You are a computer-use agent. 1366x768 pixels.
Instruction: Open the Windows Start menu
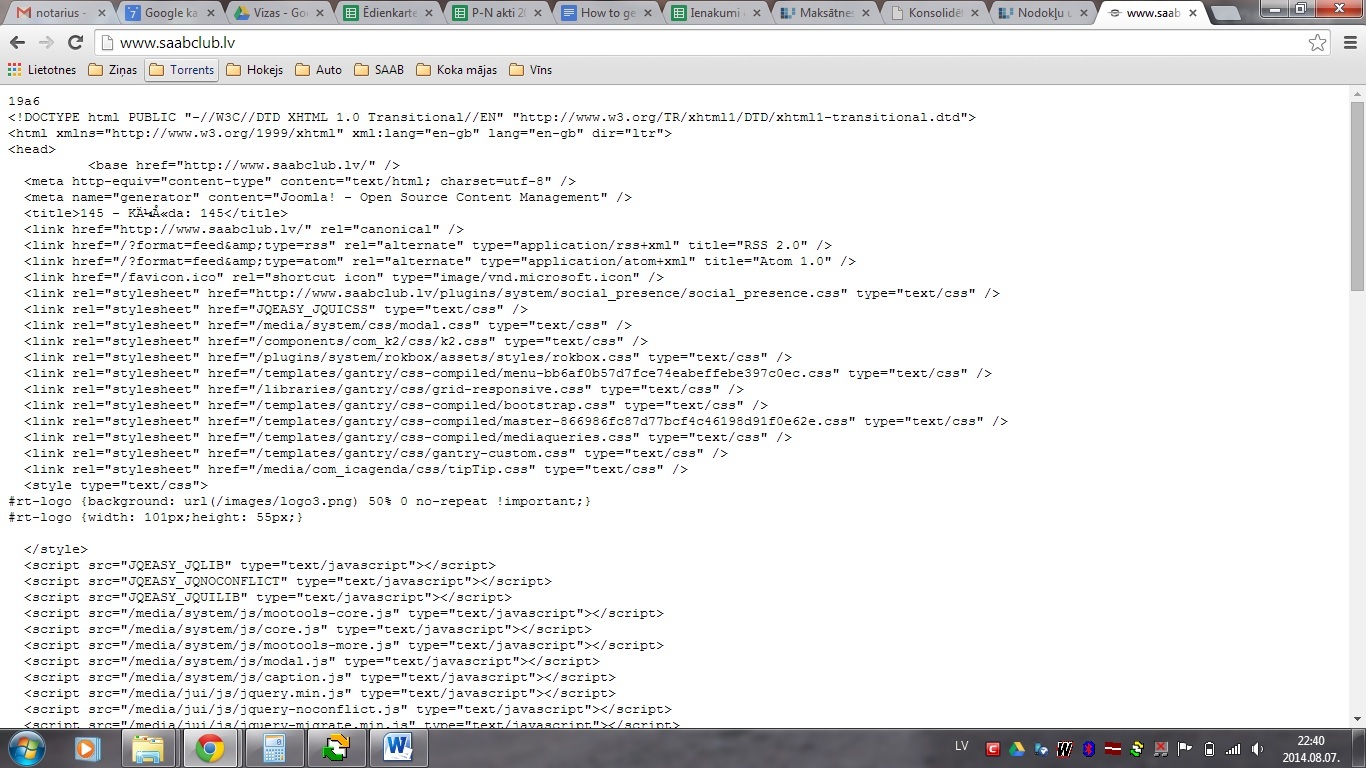27,748
